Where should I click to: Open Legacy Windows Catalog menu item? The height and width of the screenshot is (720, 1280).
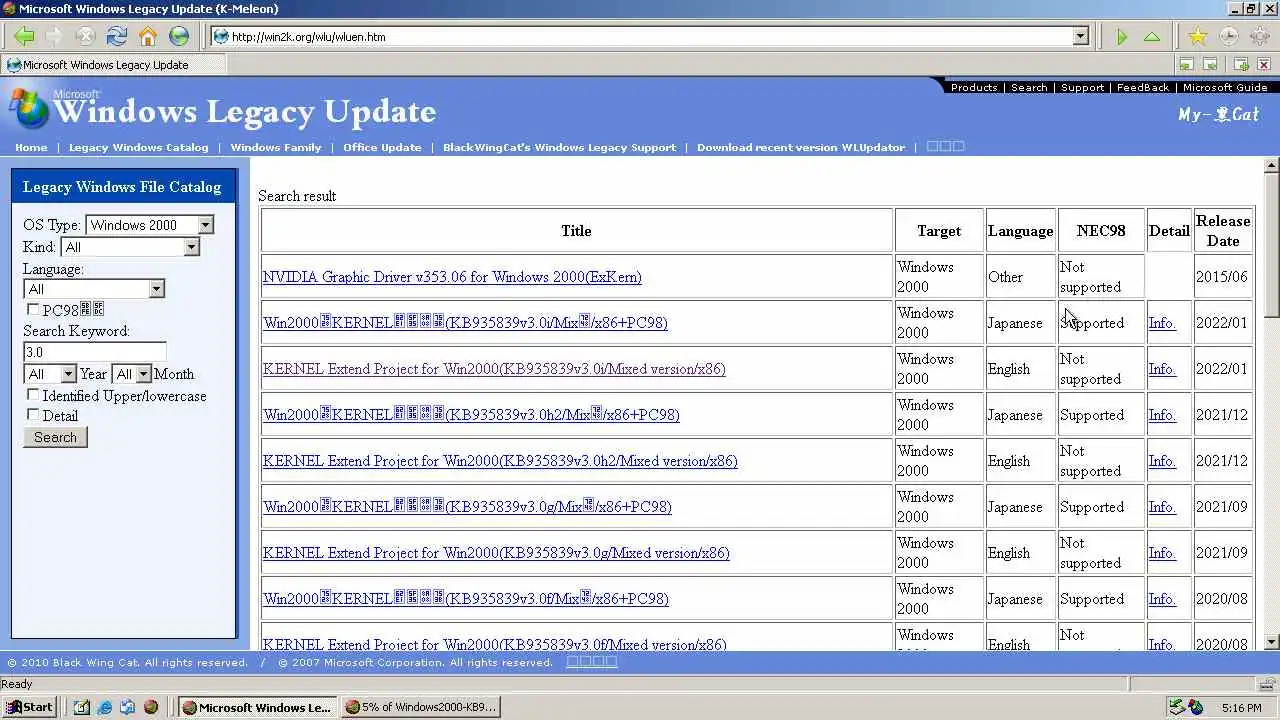click(138, 147)
